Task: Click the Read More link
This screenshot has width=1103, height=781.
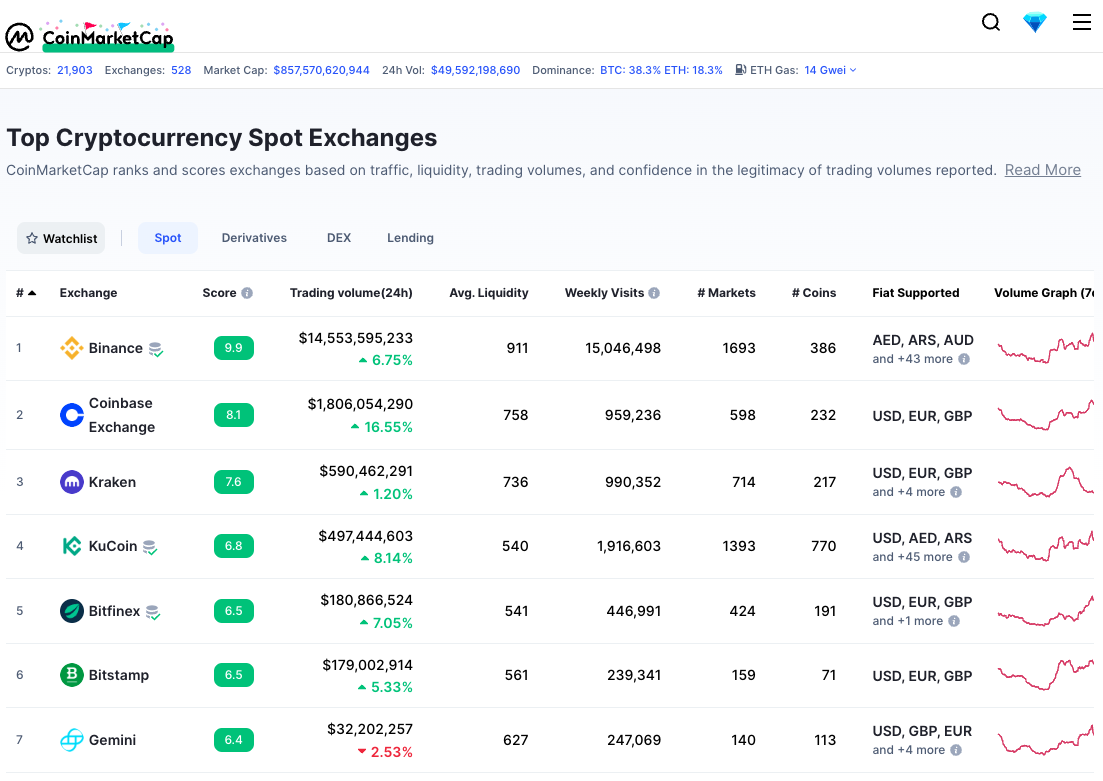Action: (x=1042, y=170)
